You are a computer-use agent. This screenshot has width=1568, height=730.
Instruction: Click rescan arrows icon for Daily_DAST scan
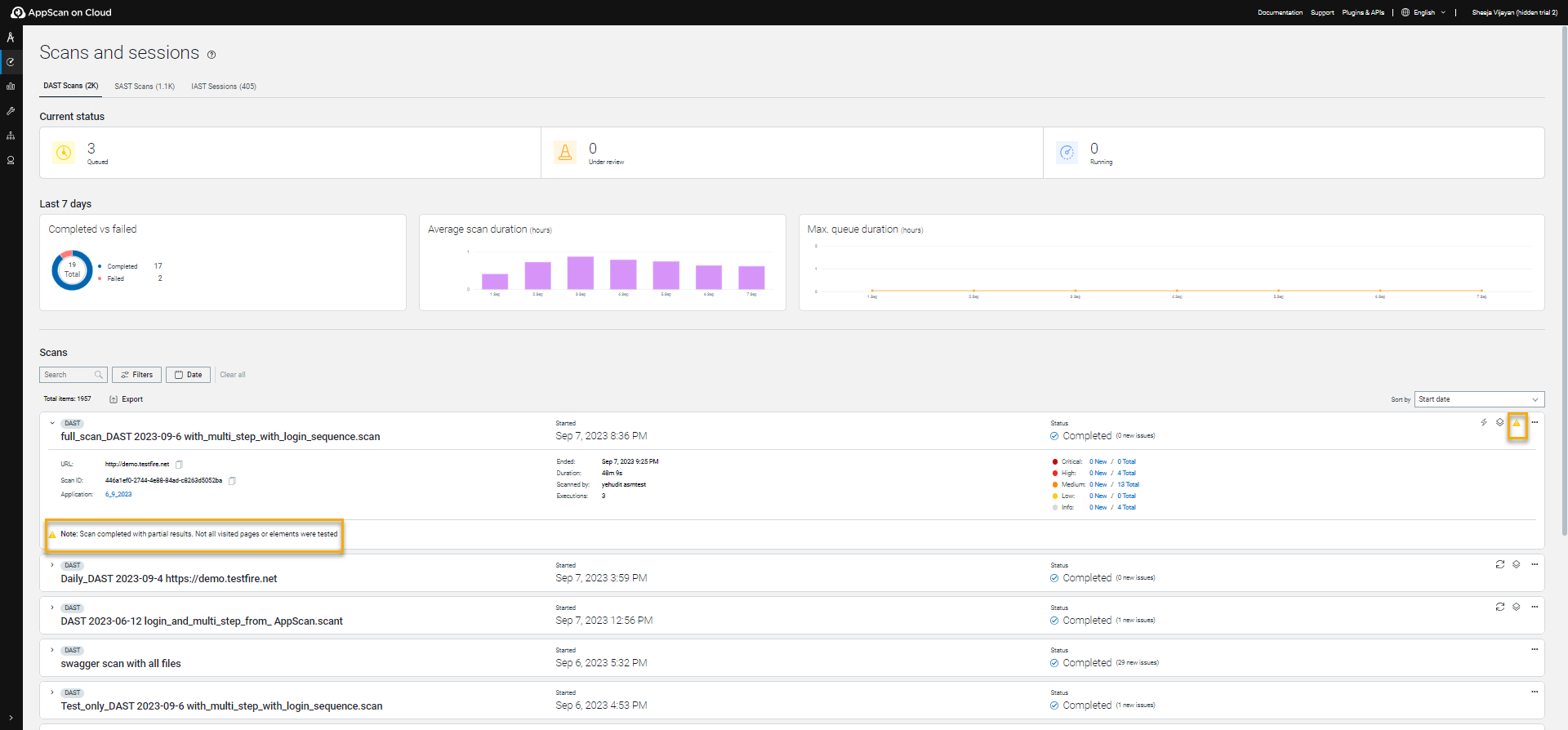pos(1499,564)
